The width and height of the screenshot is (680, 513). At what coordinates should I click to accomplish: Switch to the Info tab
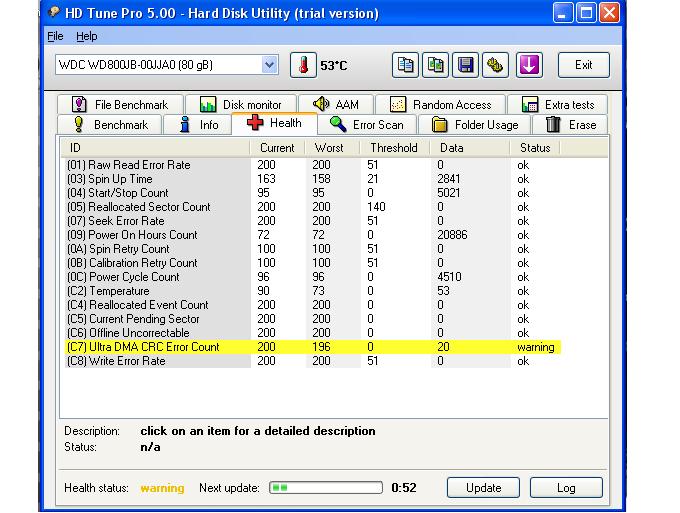point(197,125)
